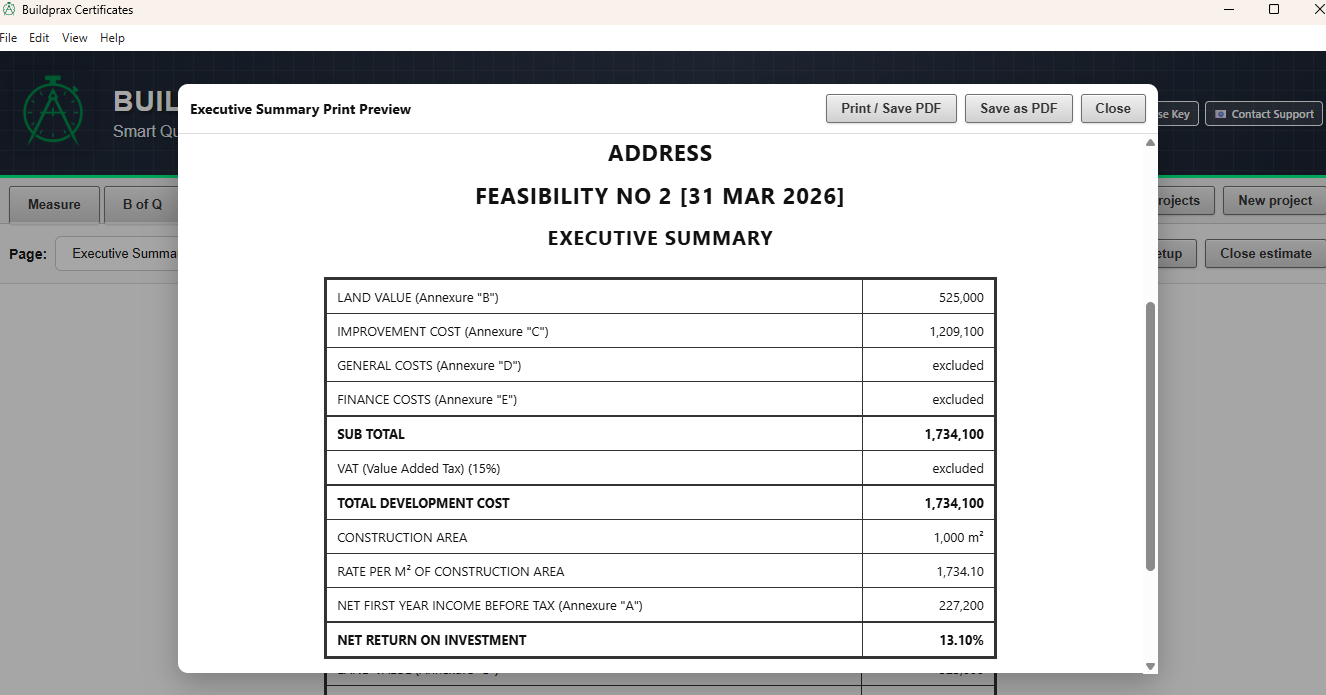Open the Executive Summary page selector

(120, 253)
